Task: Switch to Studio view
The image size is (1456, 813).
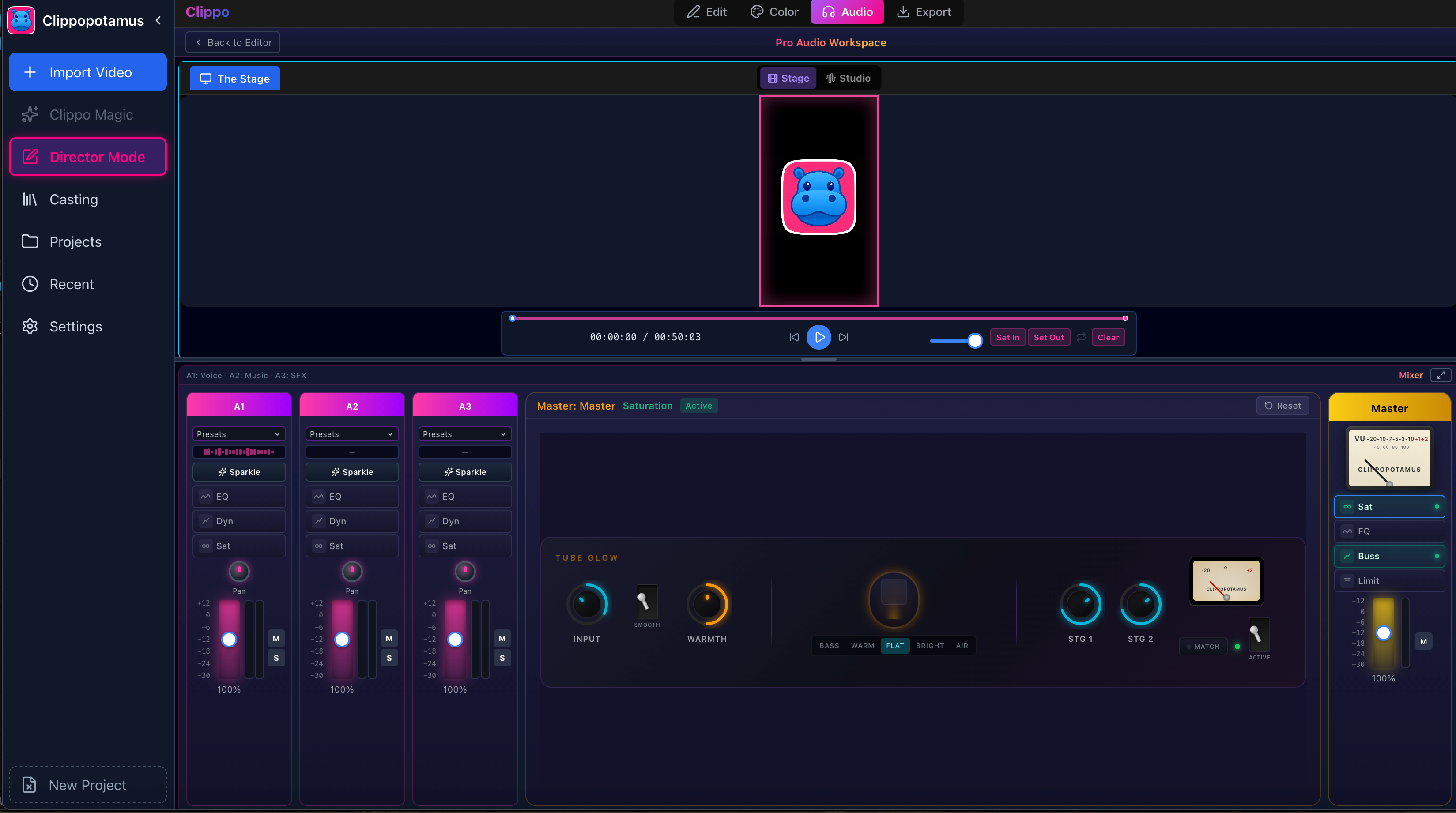Action: [848, 78]
